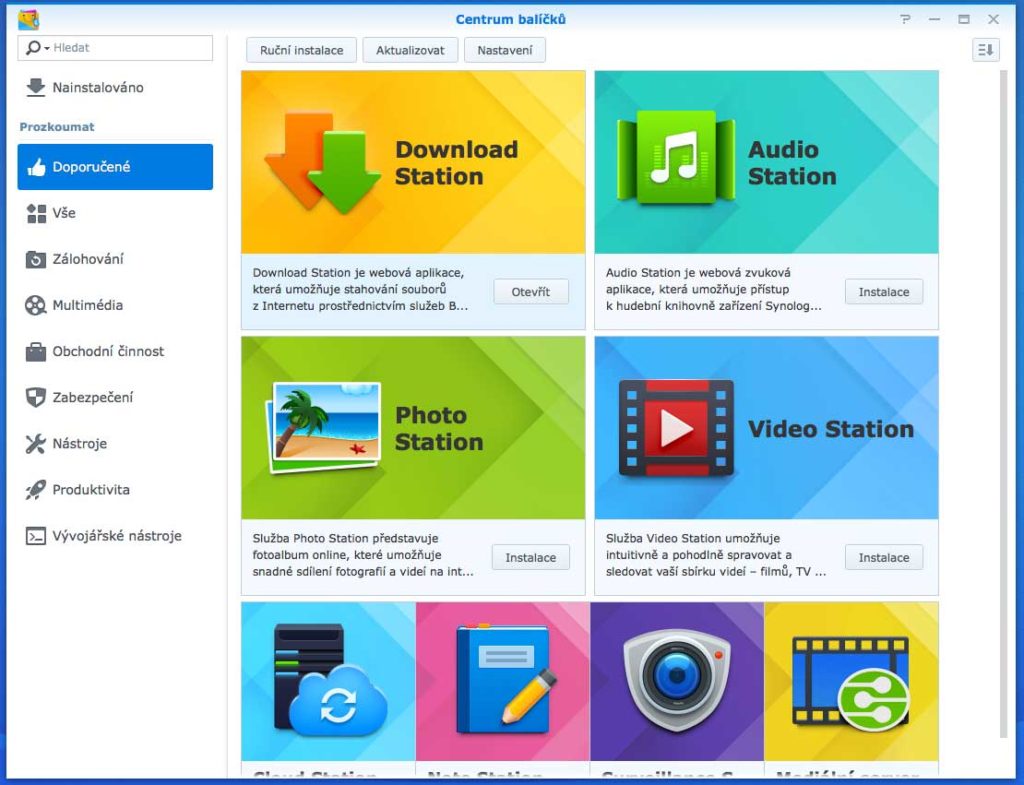
Task: Expand the search options dropdown arrow
Action: [x=42, y=47]
